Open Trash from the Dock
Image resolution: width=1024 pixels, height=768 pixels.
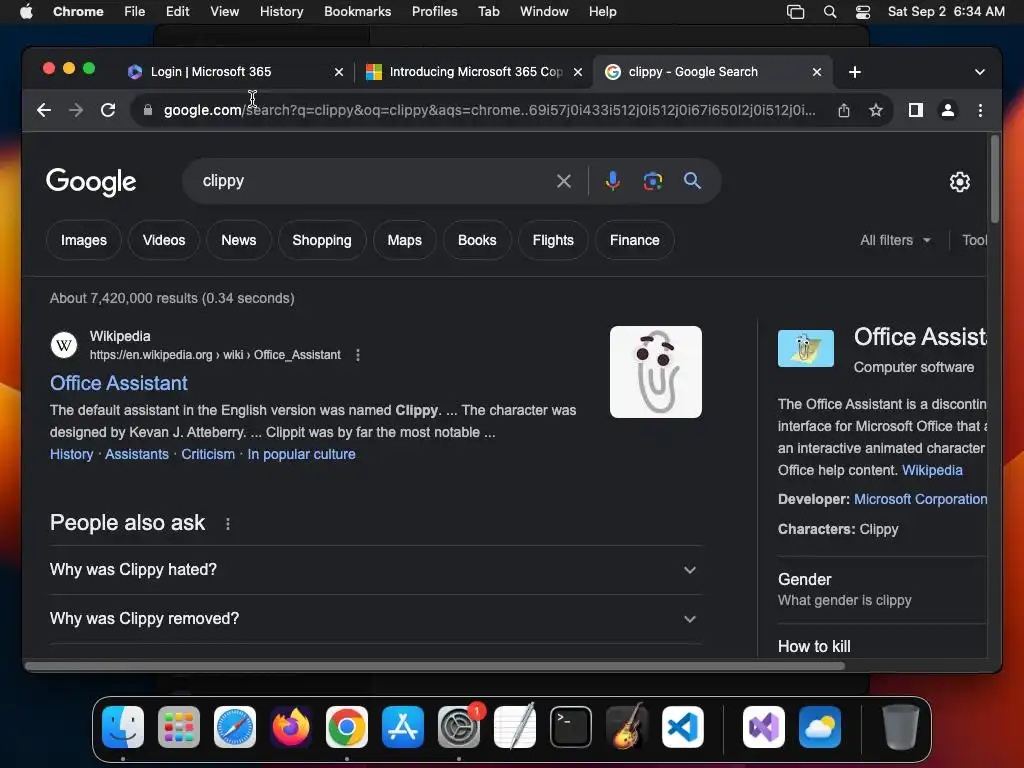[x=901, y=727]
